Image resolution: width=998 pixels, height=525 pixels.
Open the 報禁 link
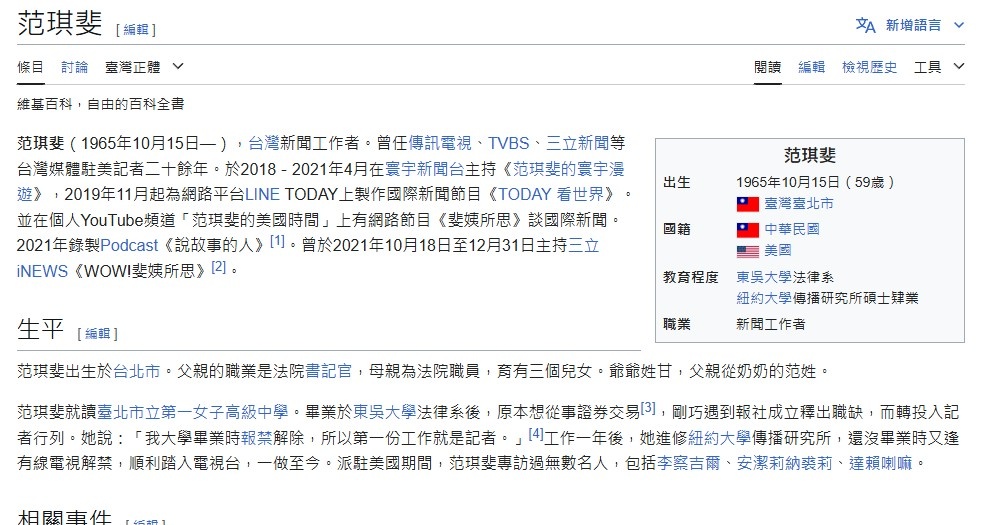point(257,438)
